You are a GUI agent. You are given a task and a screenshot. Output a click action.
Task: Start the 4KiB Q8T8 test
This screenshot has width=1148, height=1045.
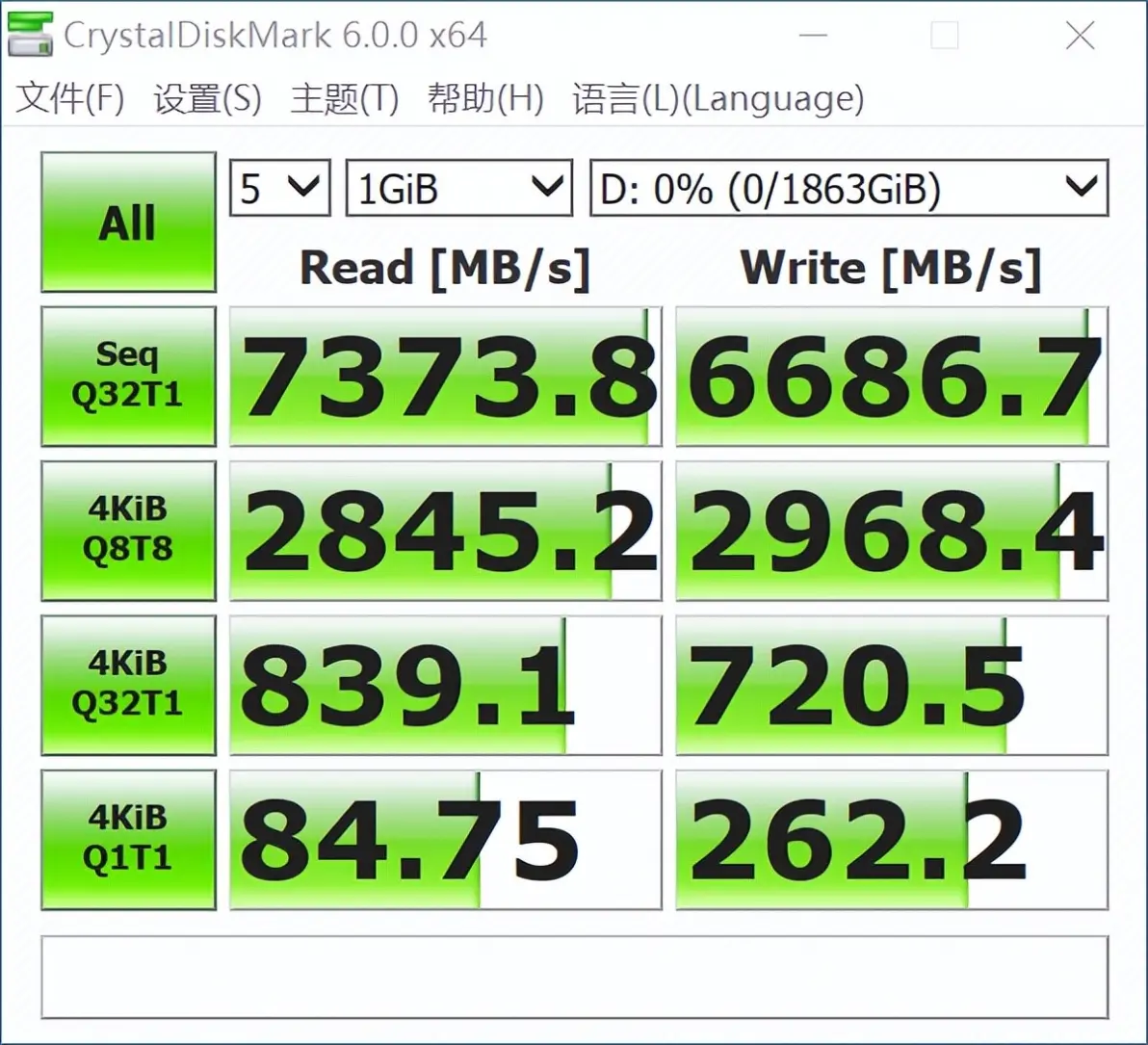(128, 531)
